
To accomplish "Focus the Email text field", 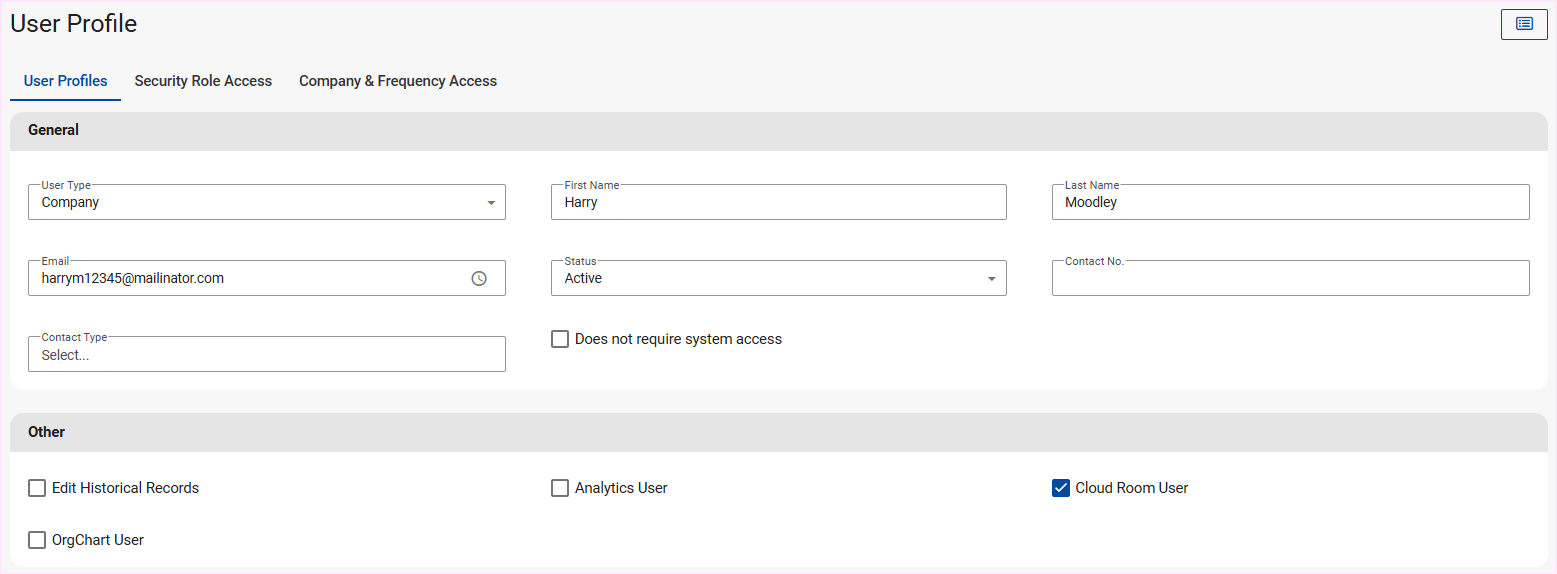I will 245,279.
